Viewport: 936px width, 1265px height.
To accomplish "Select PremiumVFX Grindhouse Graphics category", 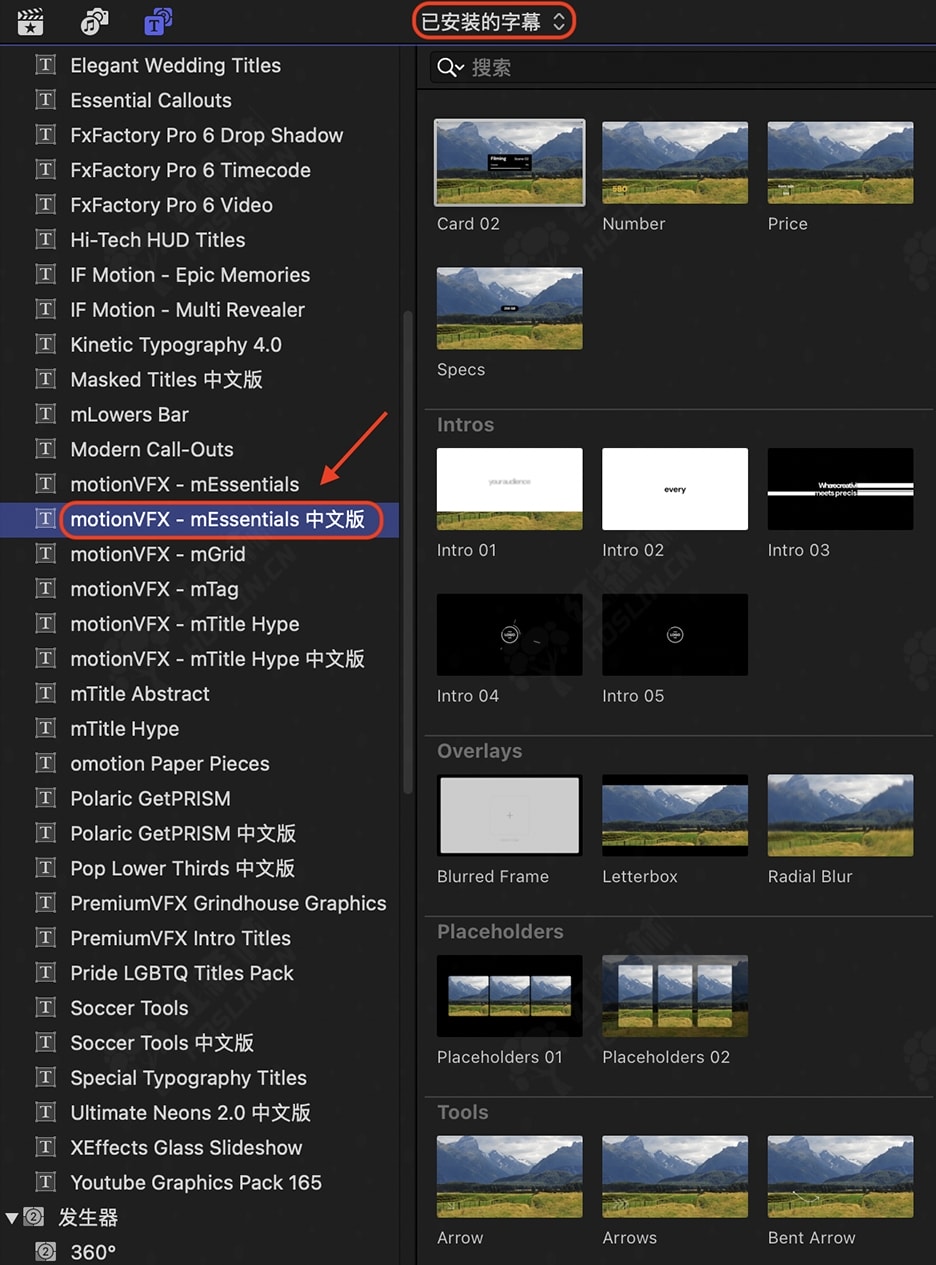I will point(228,903).
